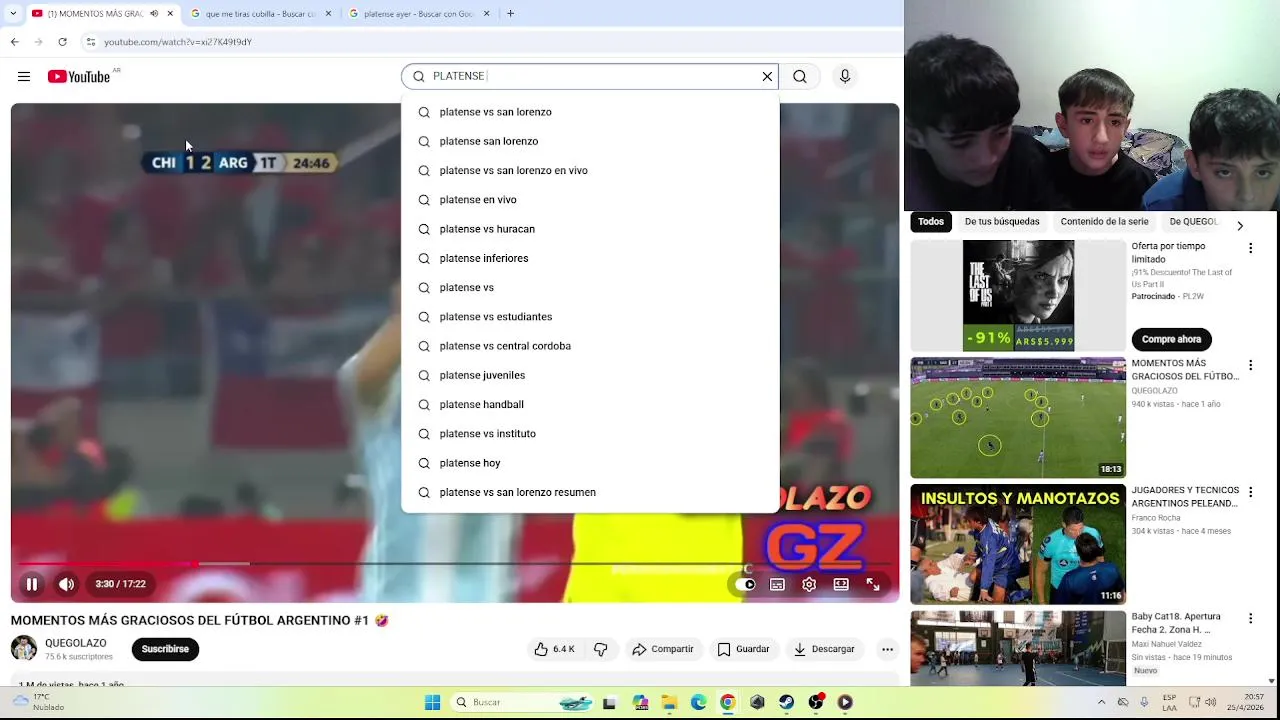This screenshot has height=720, width=1280.
Task: Open options for MOMENTOS MÁS GRACIOSOS recommendation
Action: (x=1250, y=365)
